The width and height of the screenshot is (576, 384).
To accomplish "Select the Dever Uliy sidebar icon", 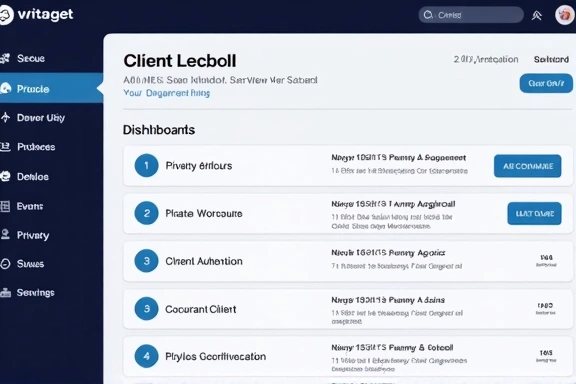I will tap(5, 117).
